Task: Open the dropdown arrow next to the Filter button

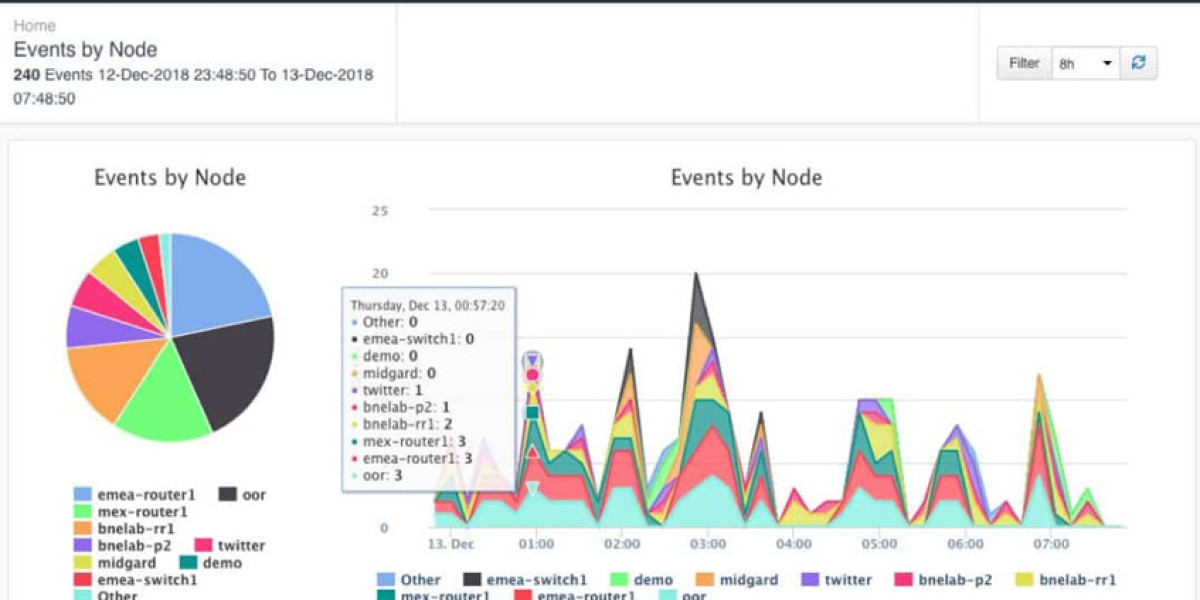Action: tap(1107, 62)
